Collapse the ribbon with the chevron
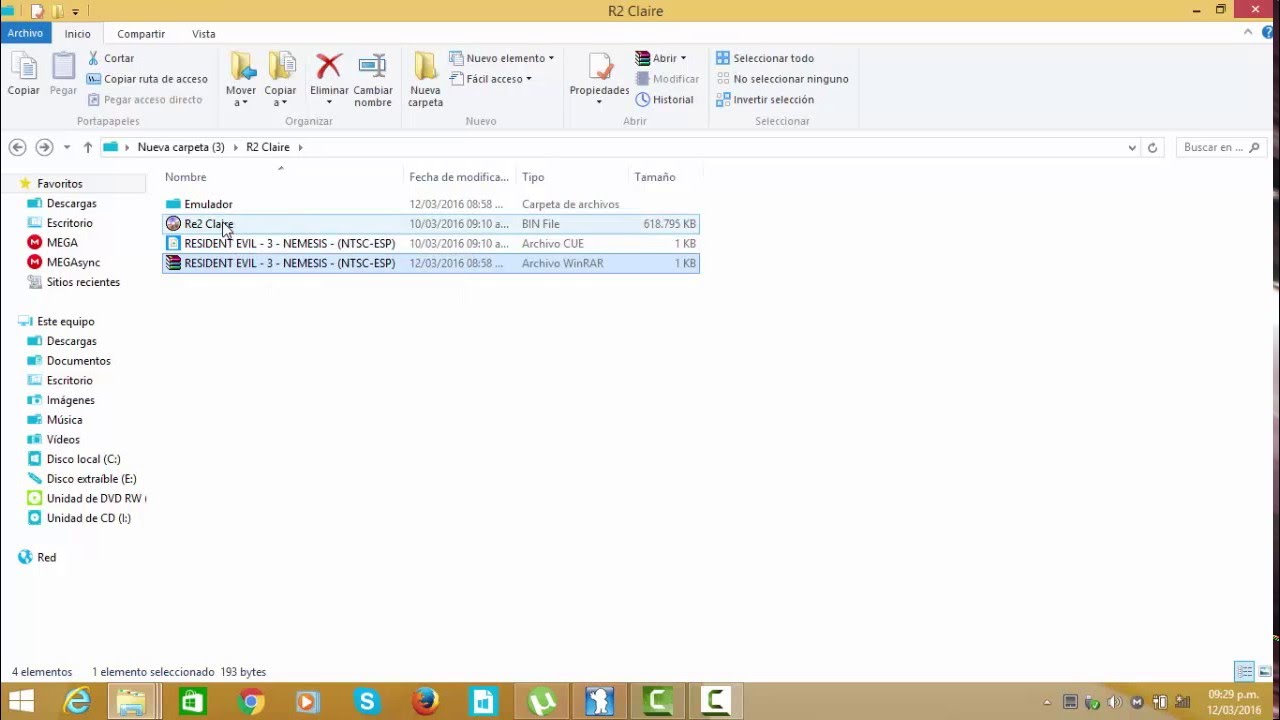This screenshot has width=1280, height=720. tap(1248, 33)
